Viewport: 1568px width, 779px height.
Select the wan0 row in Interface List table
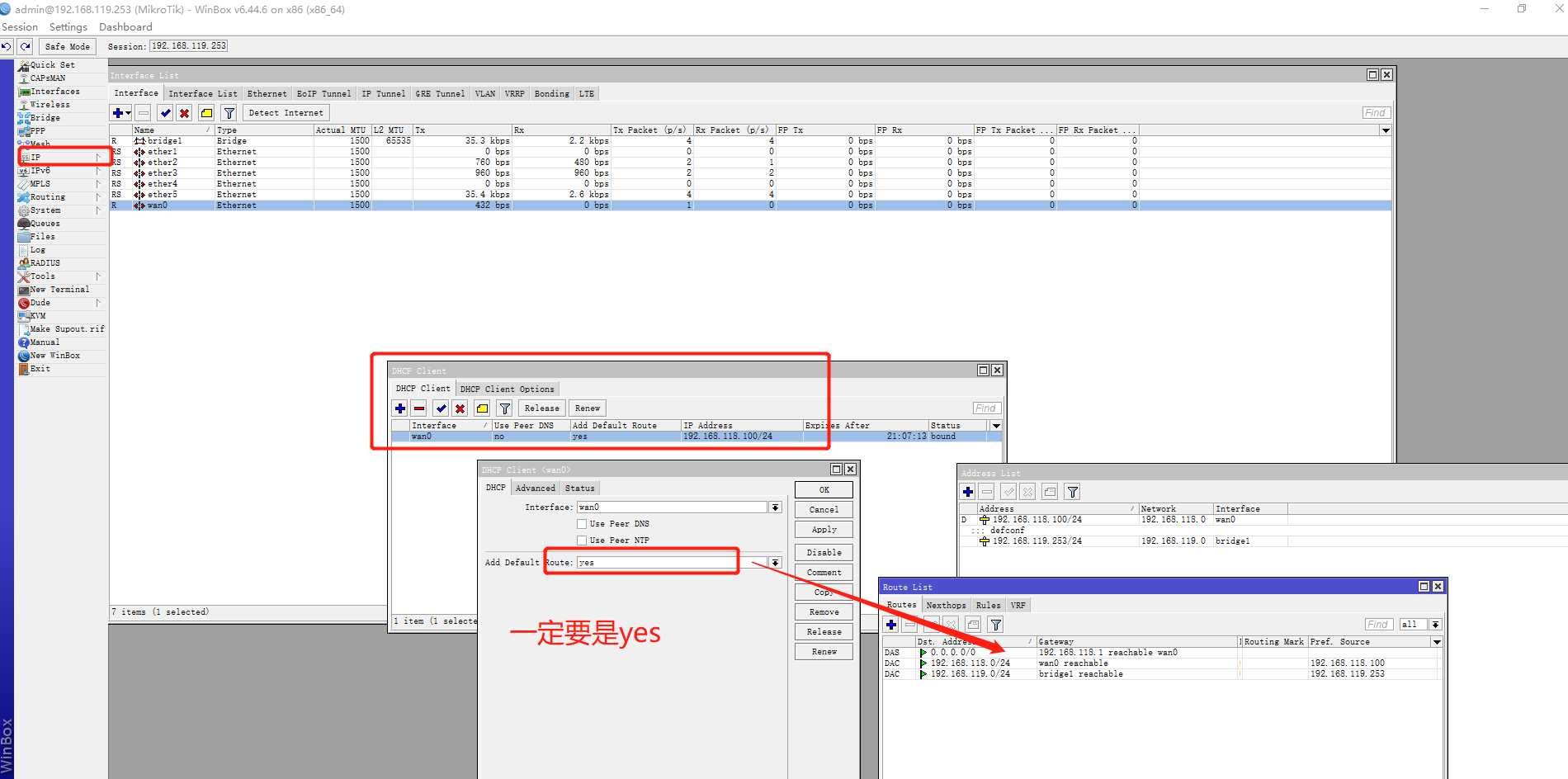point(749,205)
